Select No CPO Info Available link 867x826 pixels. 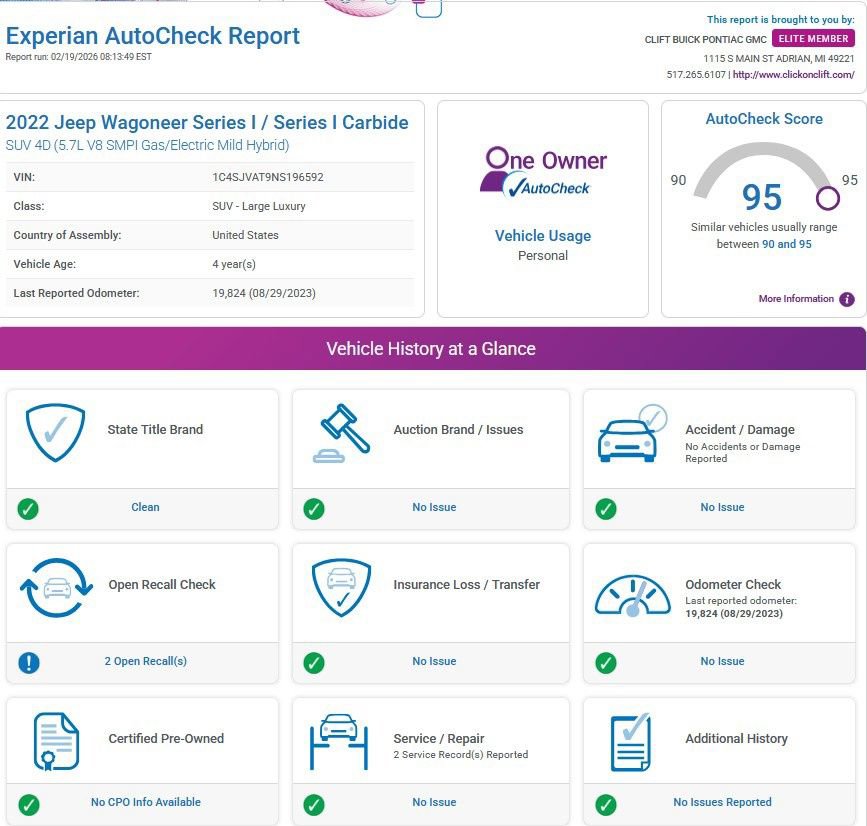pos(145,802)
